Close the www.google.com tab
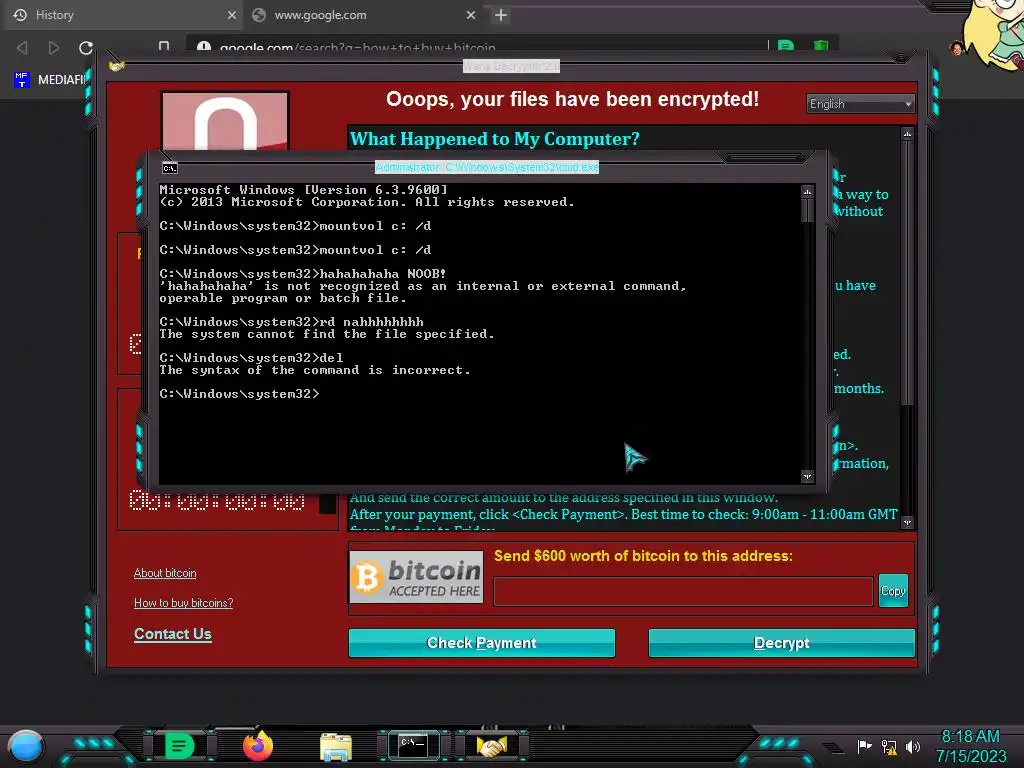The width and height of the screenshot is (1024, 768). [x=471, y=15]
